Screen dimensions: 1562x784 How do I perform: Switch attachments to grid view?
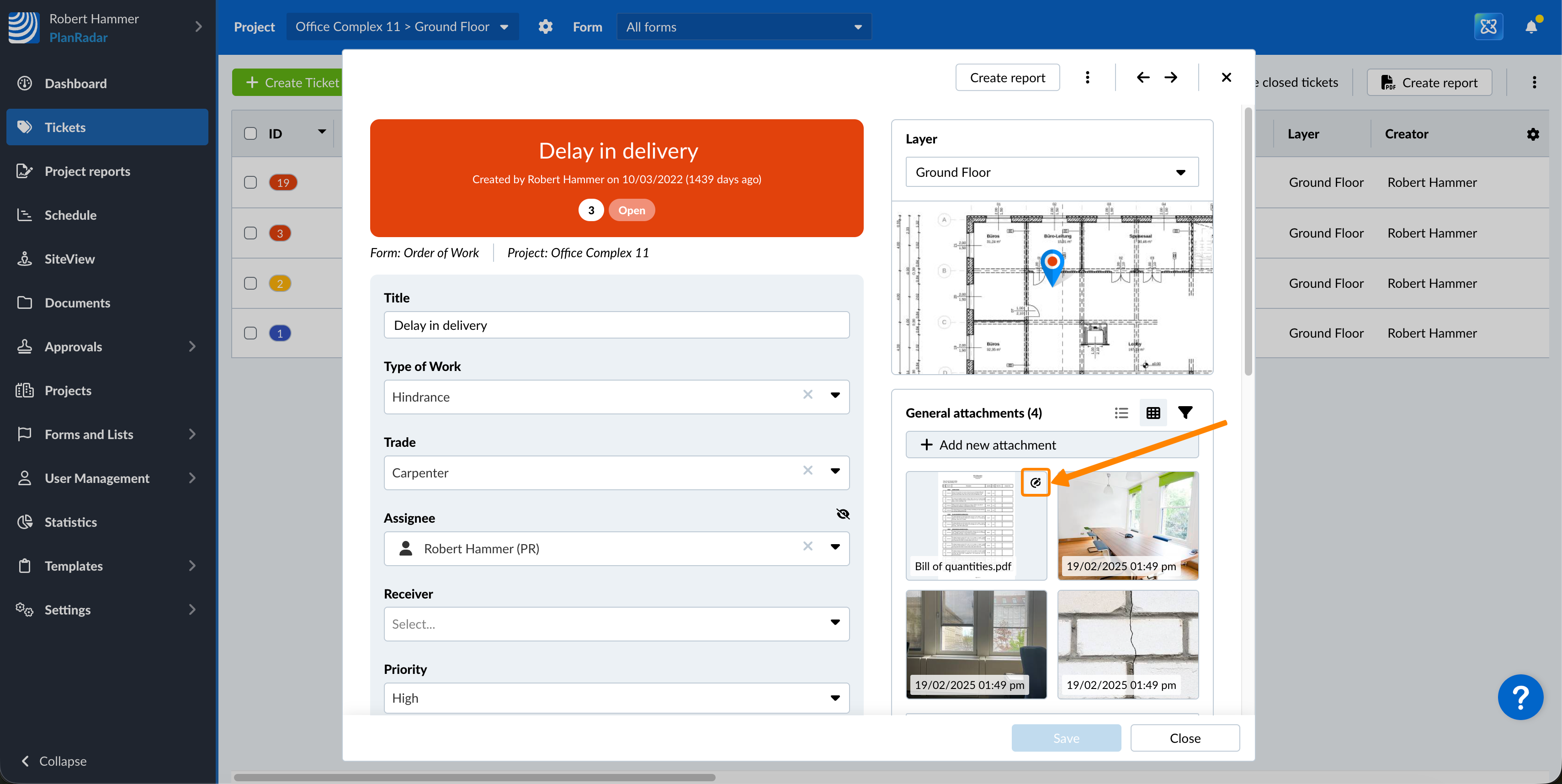[1153, 413]
